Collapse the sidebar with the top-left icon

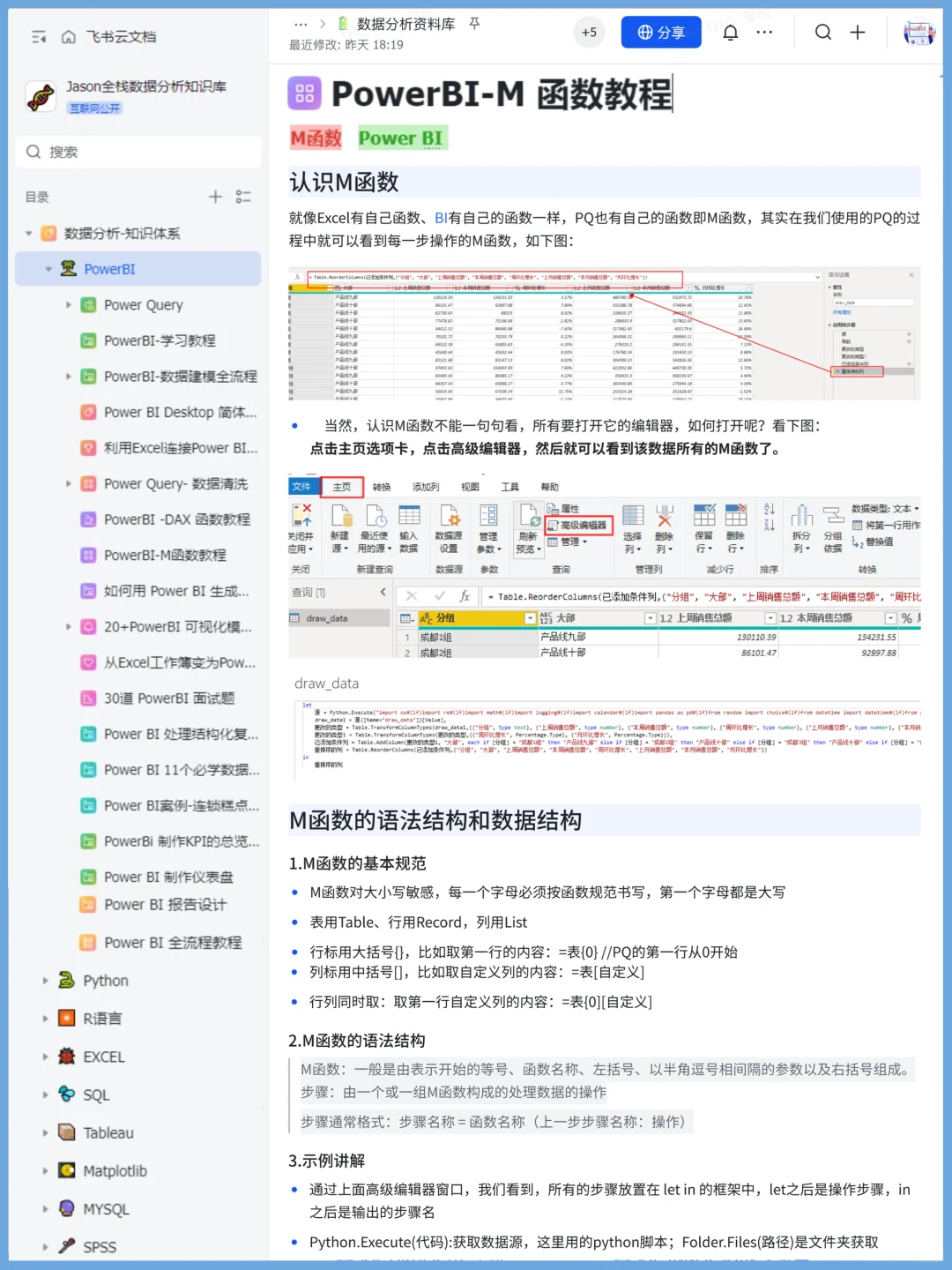click(x=39, y=37)
